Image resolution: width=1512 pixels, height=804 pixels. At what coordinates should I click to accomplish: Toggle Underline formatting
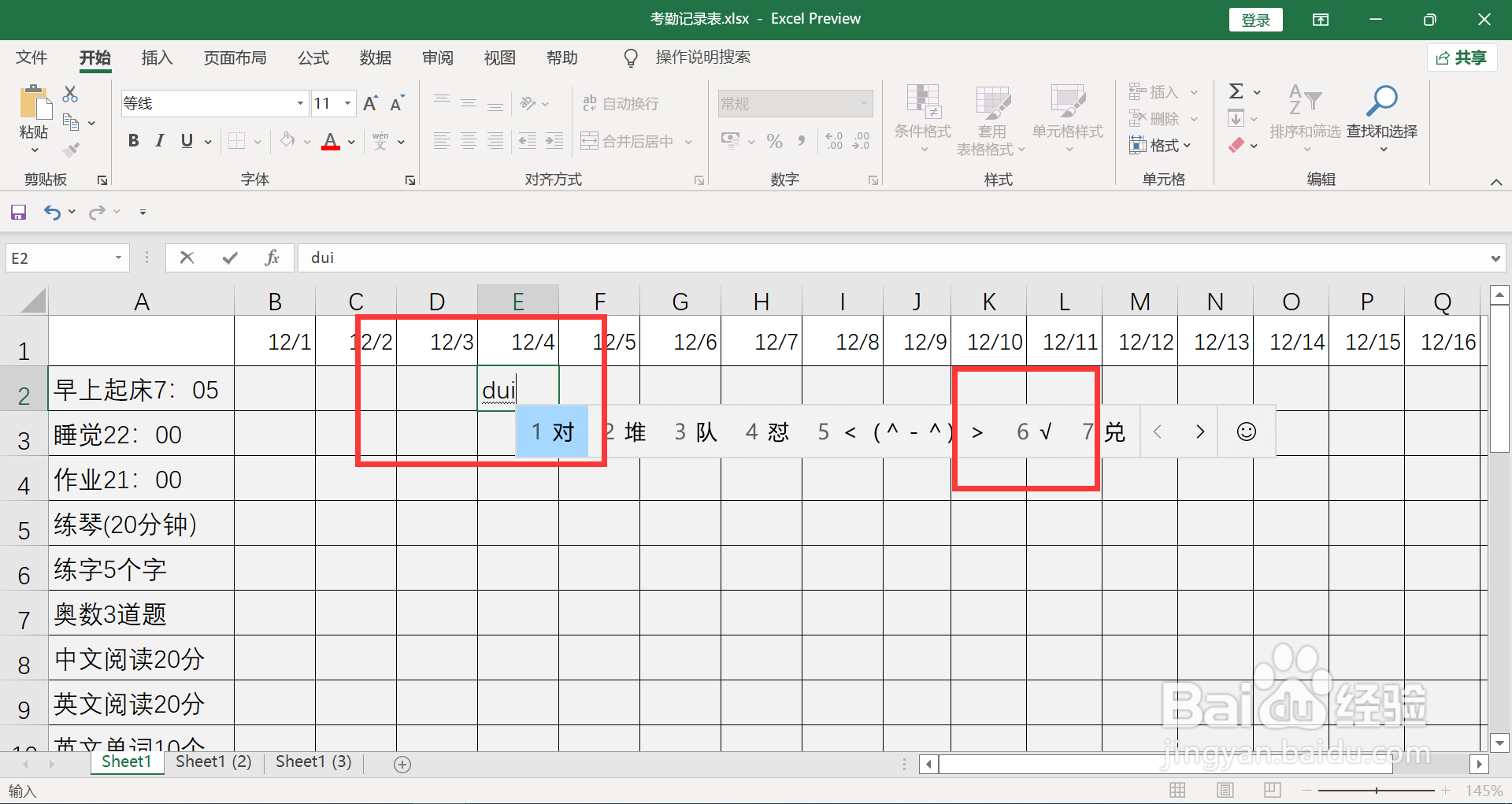pyautogui.click(x=187, y=141)
